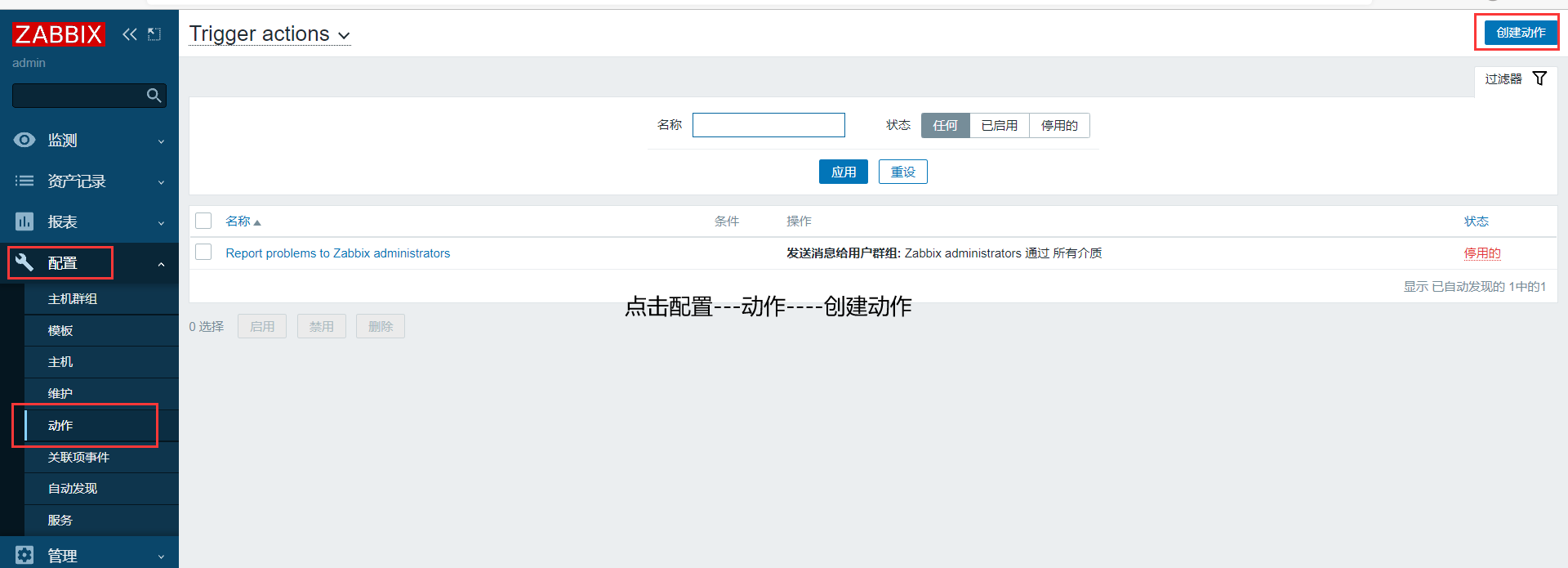Open 维护 submenu item
Screen dimensions: 1568x568
(x=101, y=394)
